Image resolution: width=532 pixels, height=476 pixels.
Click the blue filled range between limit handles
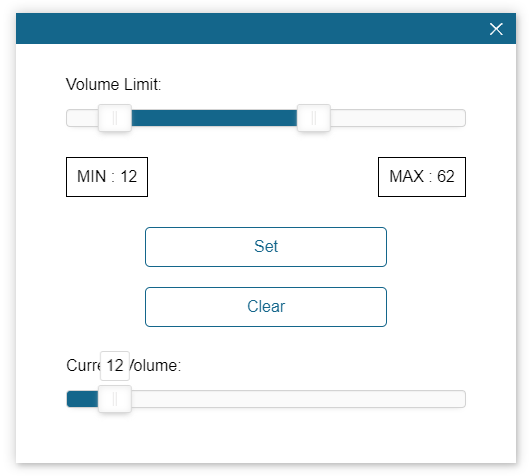click(214, 118)
